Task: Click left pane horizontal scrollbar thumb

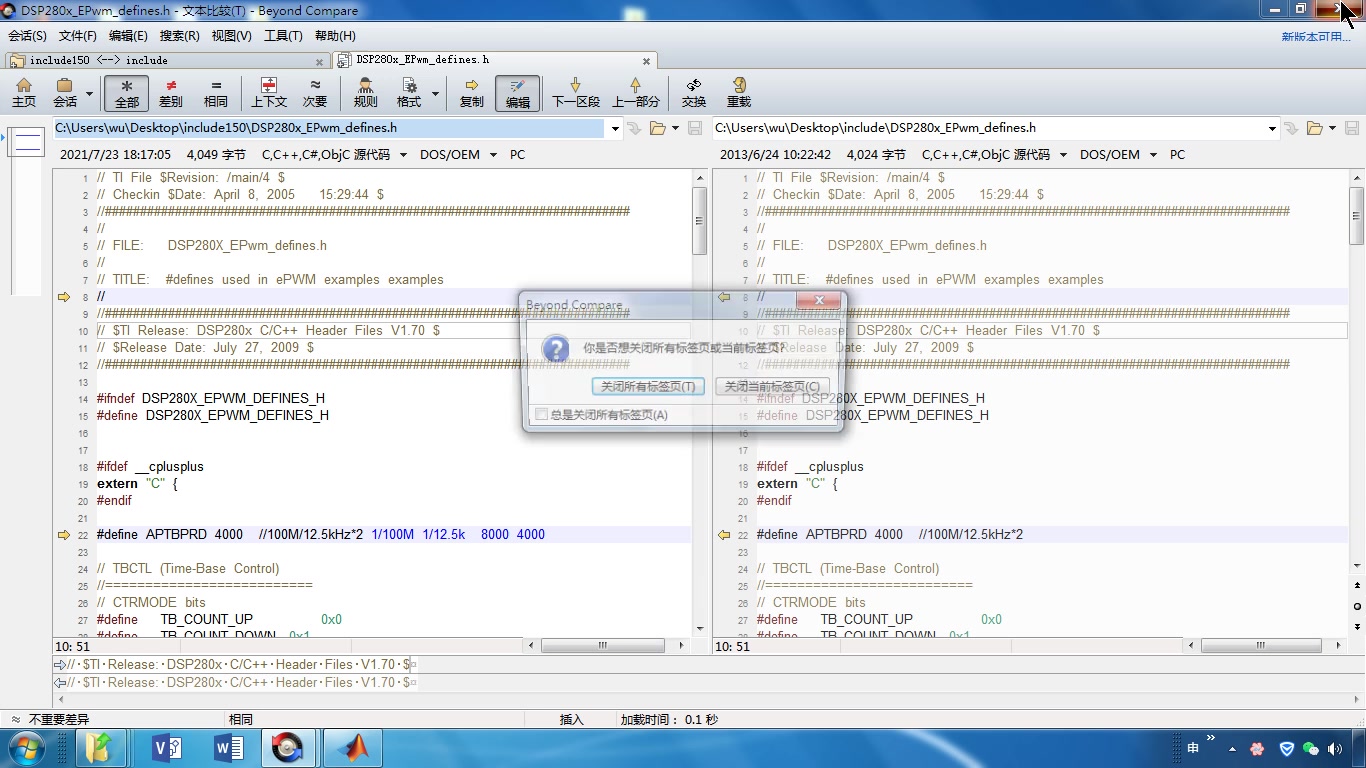Action: (x=602, y=646)
